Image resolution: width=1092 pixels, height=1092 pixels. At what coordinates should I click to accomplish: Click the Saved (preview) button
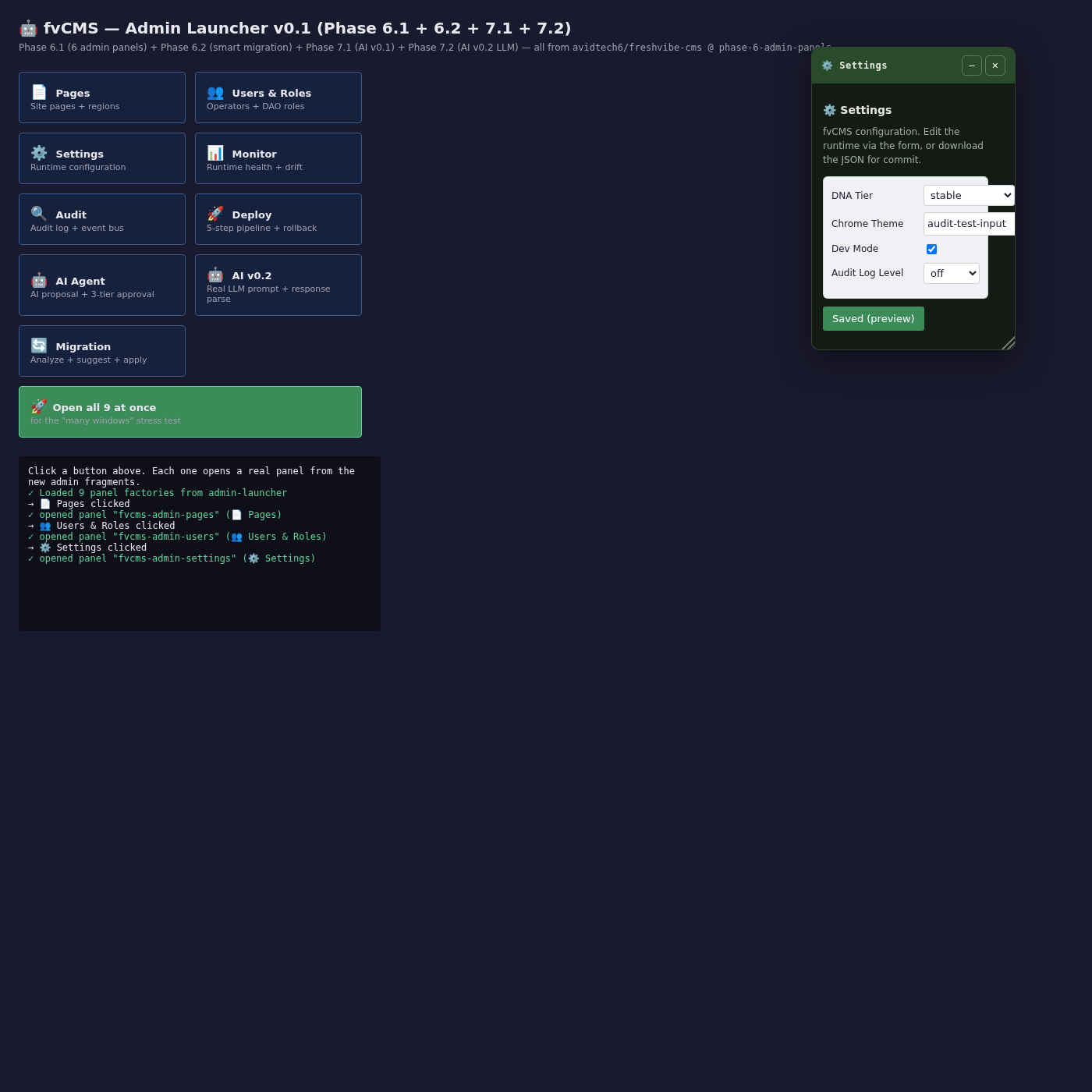pos(874,318)
